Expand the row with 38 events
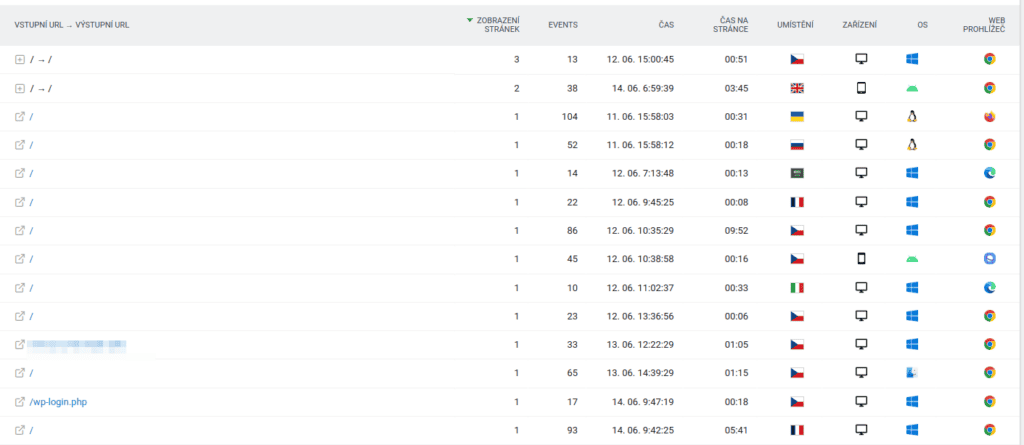Image resolution: width=1024 pixels, height=445 pixels. (x=19, y=88)
